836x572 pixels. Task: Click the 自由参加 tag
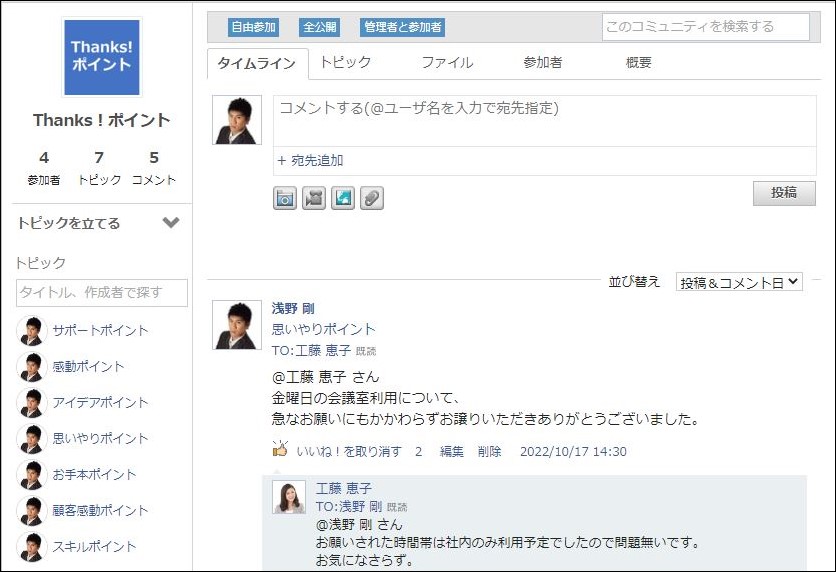(254, 27)
